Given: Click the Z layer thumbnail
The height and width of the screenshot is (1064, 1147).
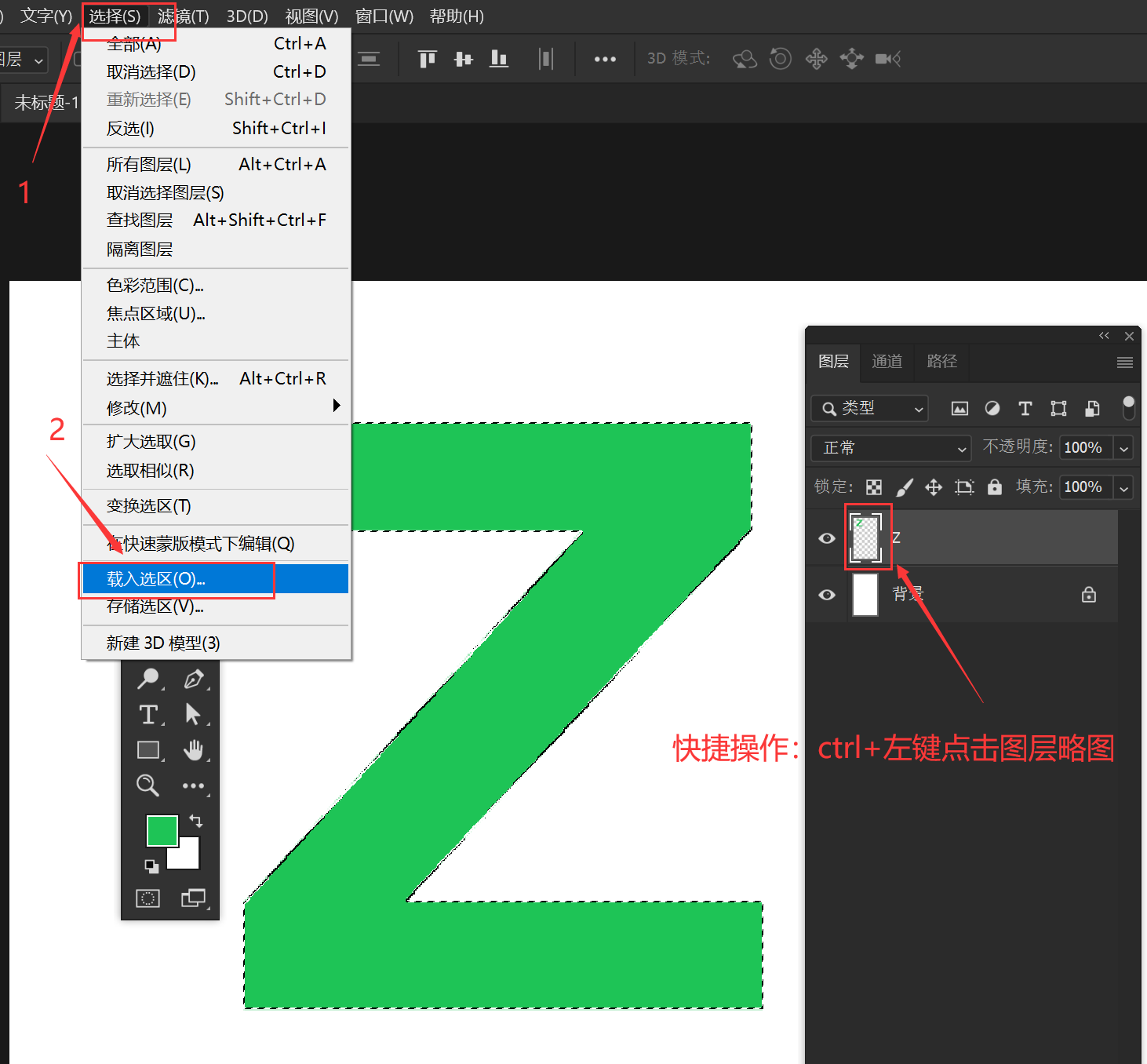Looking at the screenshot, I should coord(866,537).
